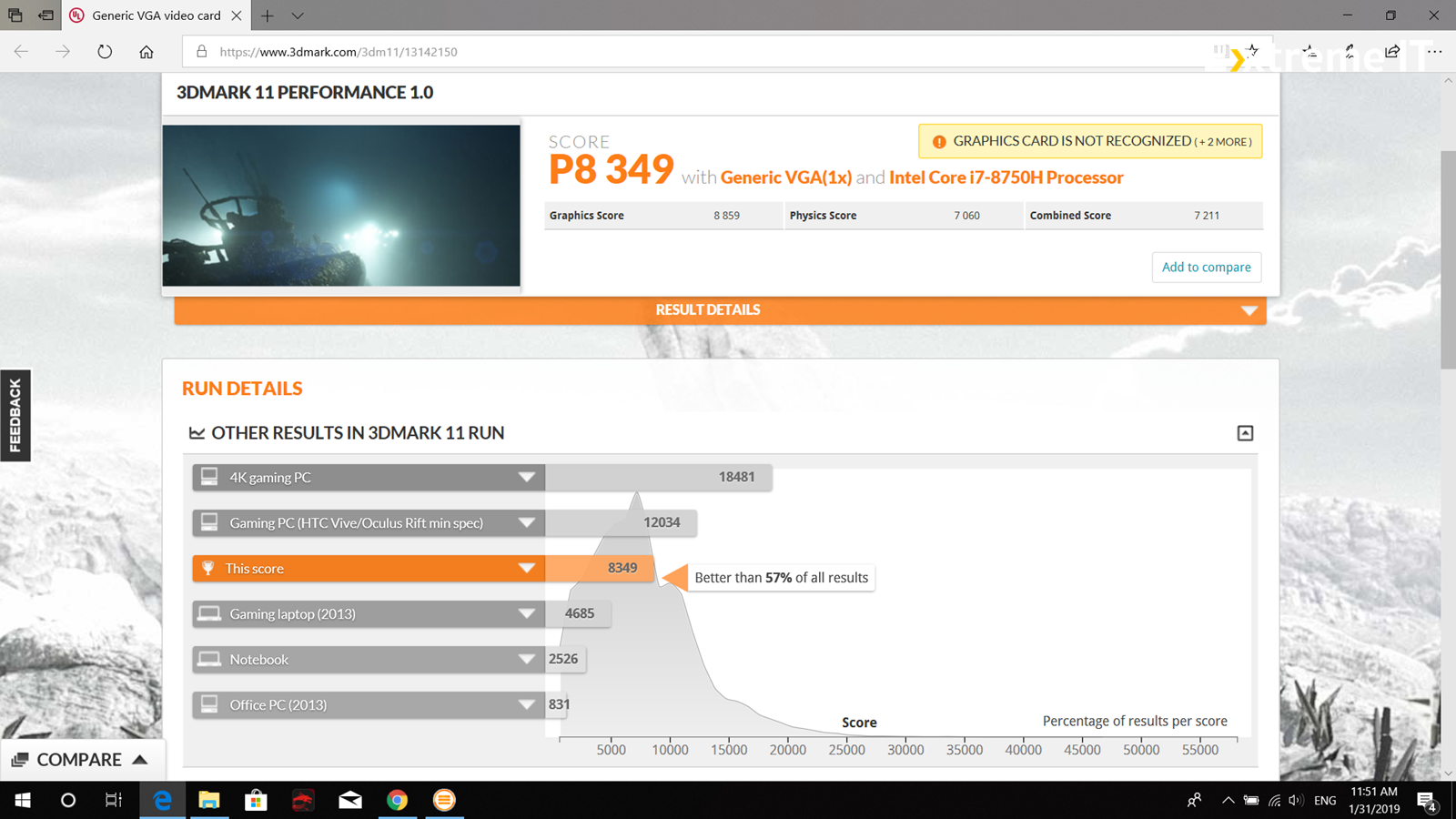1456x819 pixels.
Task: Expand Gaming PC HTC Vive row arrow
Action: (x=526, y=523)
